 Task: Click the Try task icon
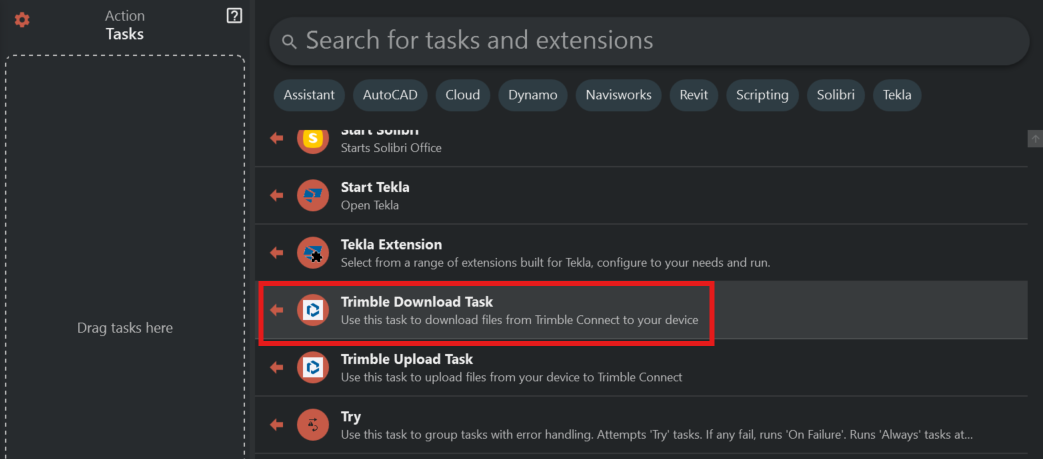point(313,425)
